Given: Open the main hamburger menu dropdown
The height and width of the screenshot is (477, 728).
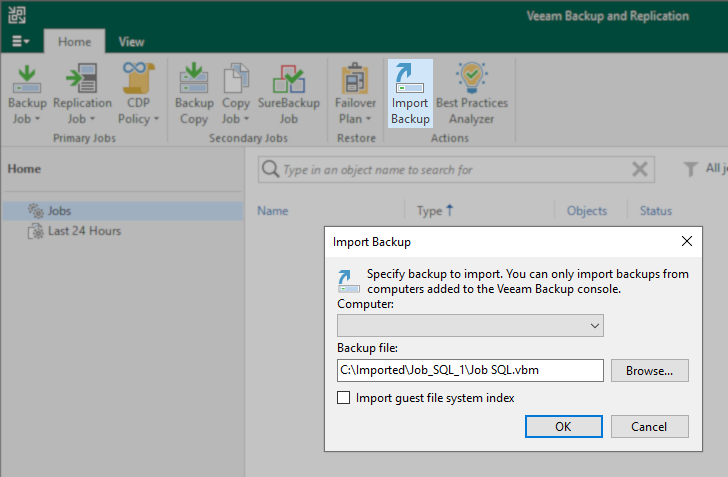Looking at the screenshot, I should [20, 41].
